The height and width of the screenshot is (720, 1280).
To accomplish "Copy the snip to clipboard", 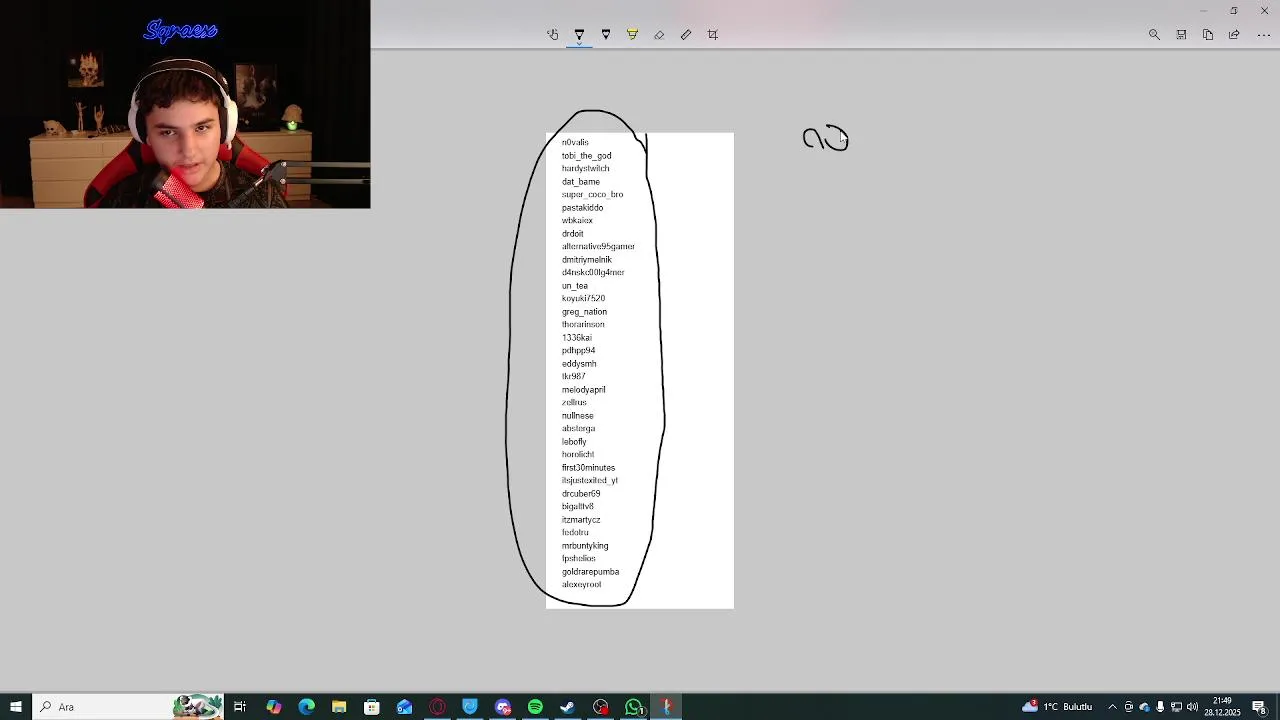I will [1208, 35].
